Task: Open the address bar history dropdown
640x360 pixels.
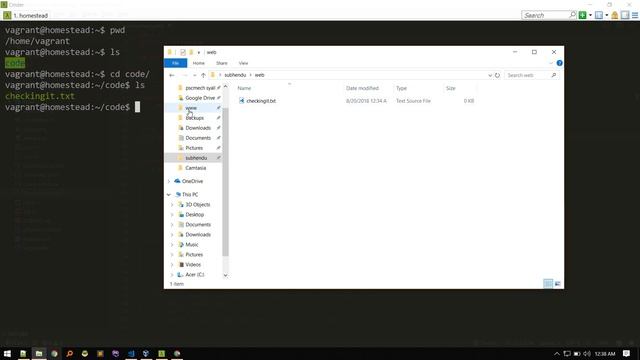Action: pos(490,75)
